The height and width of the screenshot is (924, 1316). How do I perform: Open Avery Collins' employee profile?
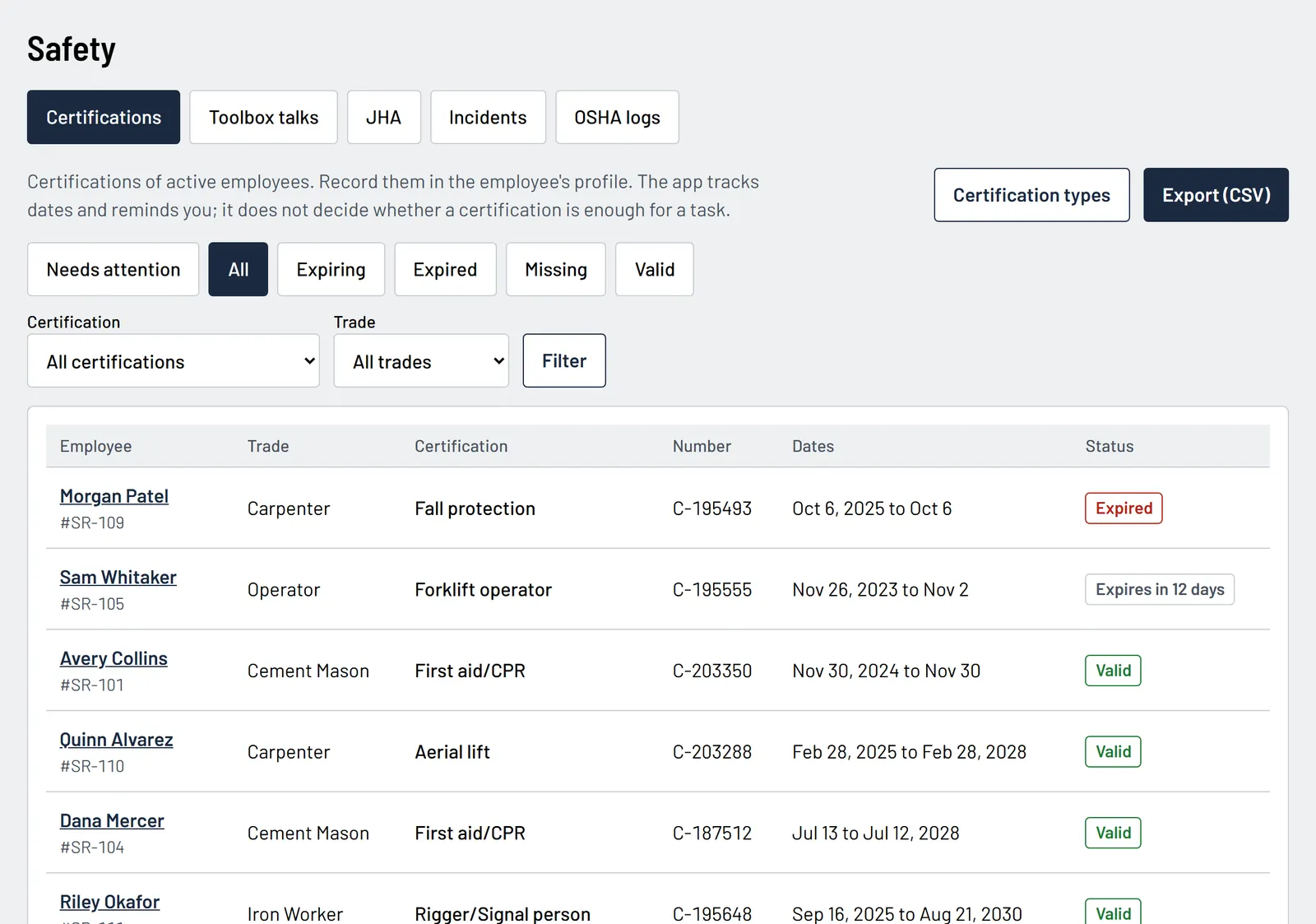pos(114,658)
